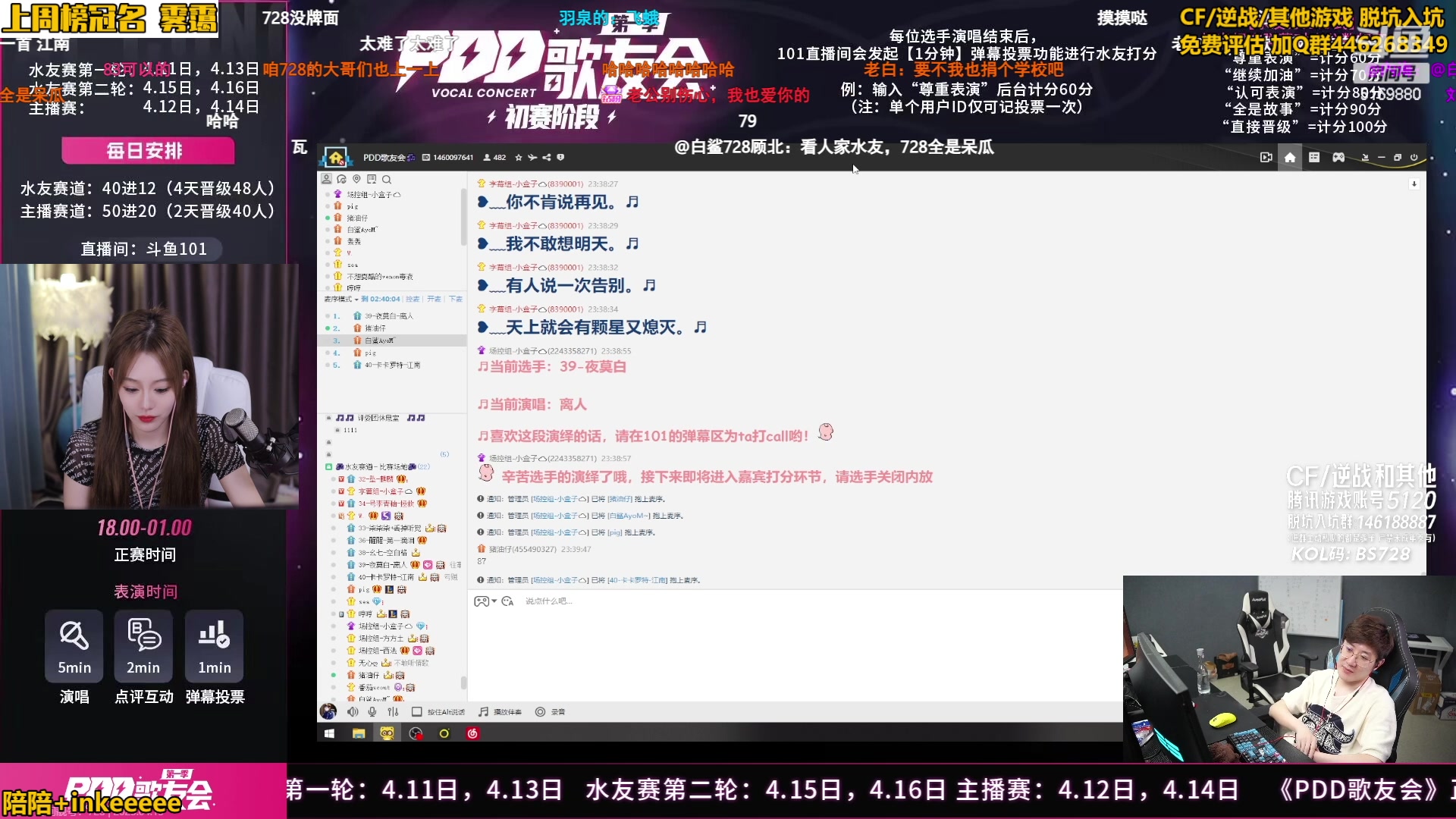Click the 录音 record label
Viewport: 1456px width, 819px height.
pos(557,712)
